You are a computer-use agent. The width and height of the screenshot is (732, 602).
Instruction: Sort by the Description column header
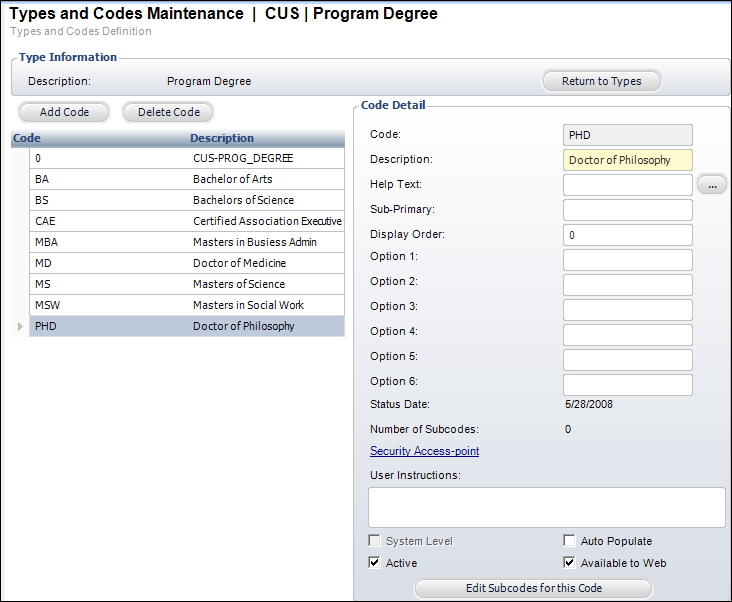click(222, 138)
